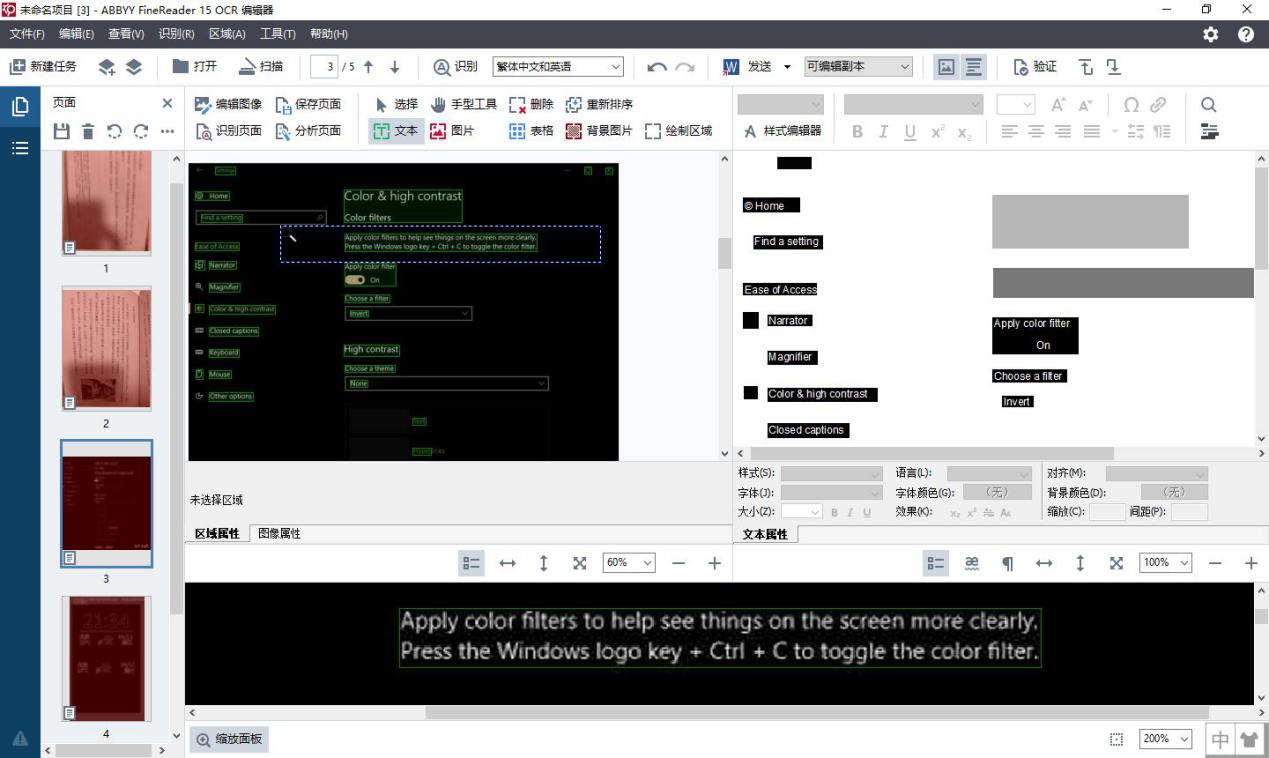Click the add pages stack icon with plus
Viewport: 1269px width, 758px height.
tap(107, 67)
